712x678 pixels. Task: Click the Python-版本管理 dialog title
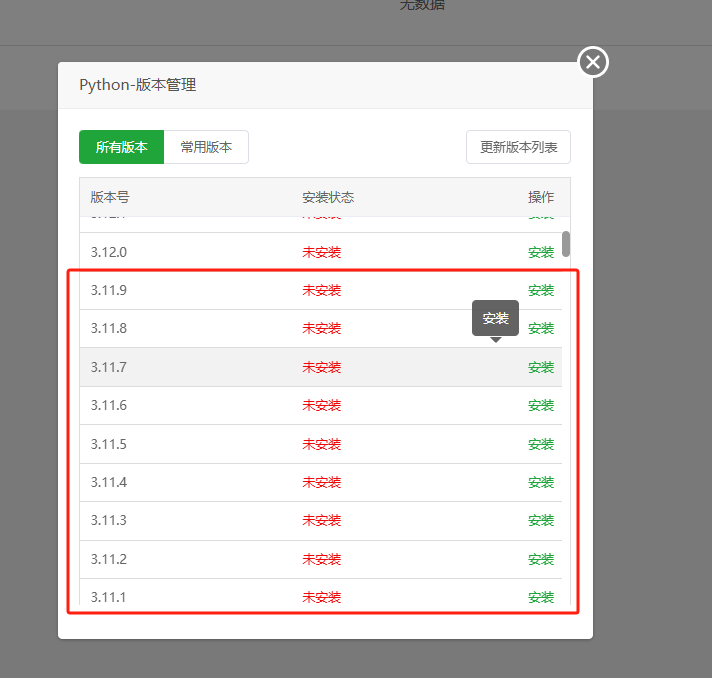click(138, 85)
